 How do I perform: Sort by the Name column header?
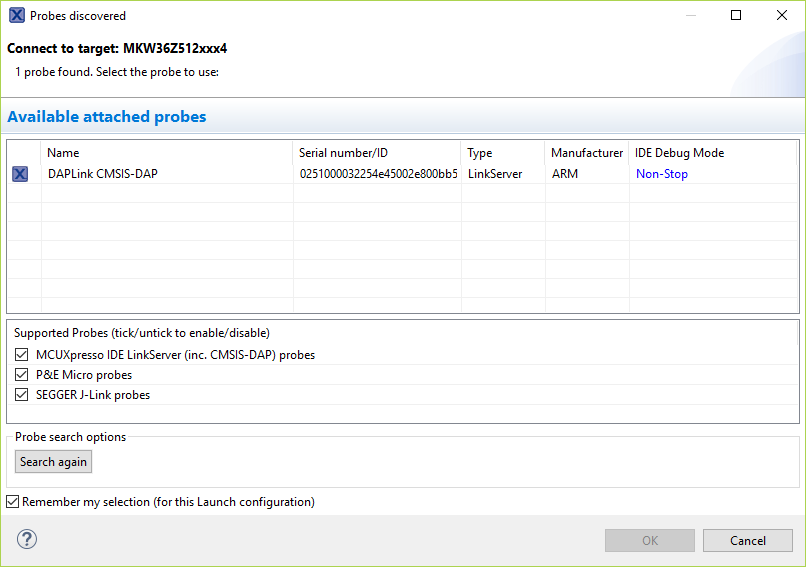tap(63, 153)
